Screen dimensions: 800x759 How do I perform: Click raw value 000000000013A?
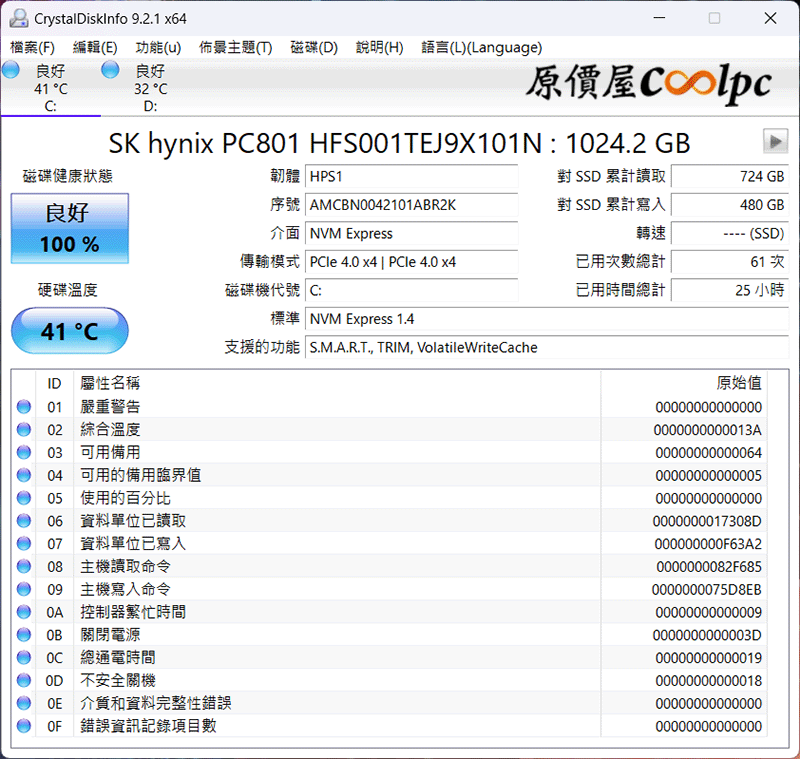(x=708, y=430)
